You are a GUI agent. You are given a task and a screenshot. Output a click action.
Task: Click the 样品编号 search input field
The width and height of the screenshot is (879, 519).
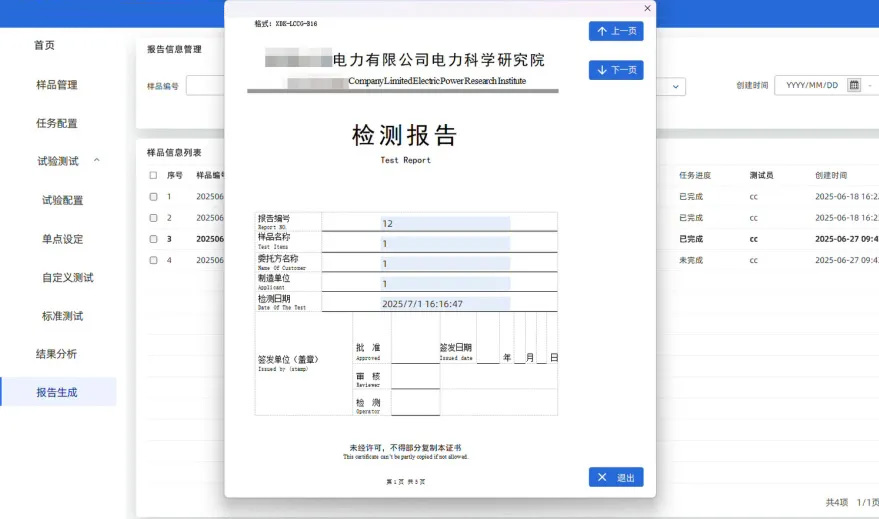coord(205,86)
